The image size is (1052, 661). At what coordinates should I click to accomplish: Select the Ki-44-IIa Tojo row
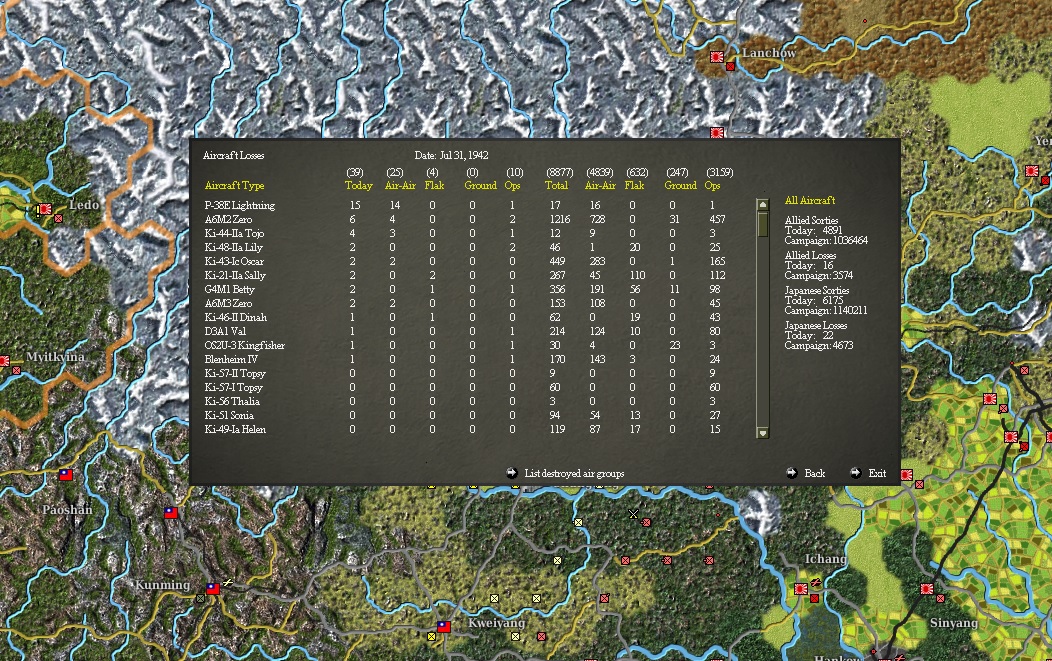pos(466,234)
